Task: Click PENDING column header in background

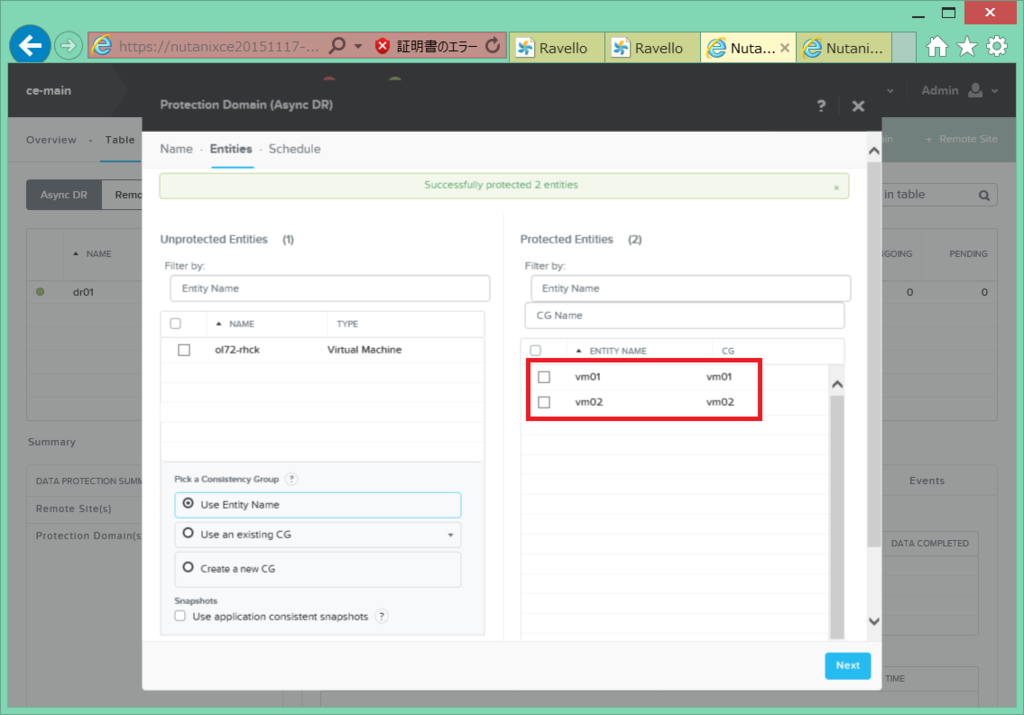Action: tap(968, 254)
